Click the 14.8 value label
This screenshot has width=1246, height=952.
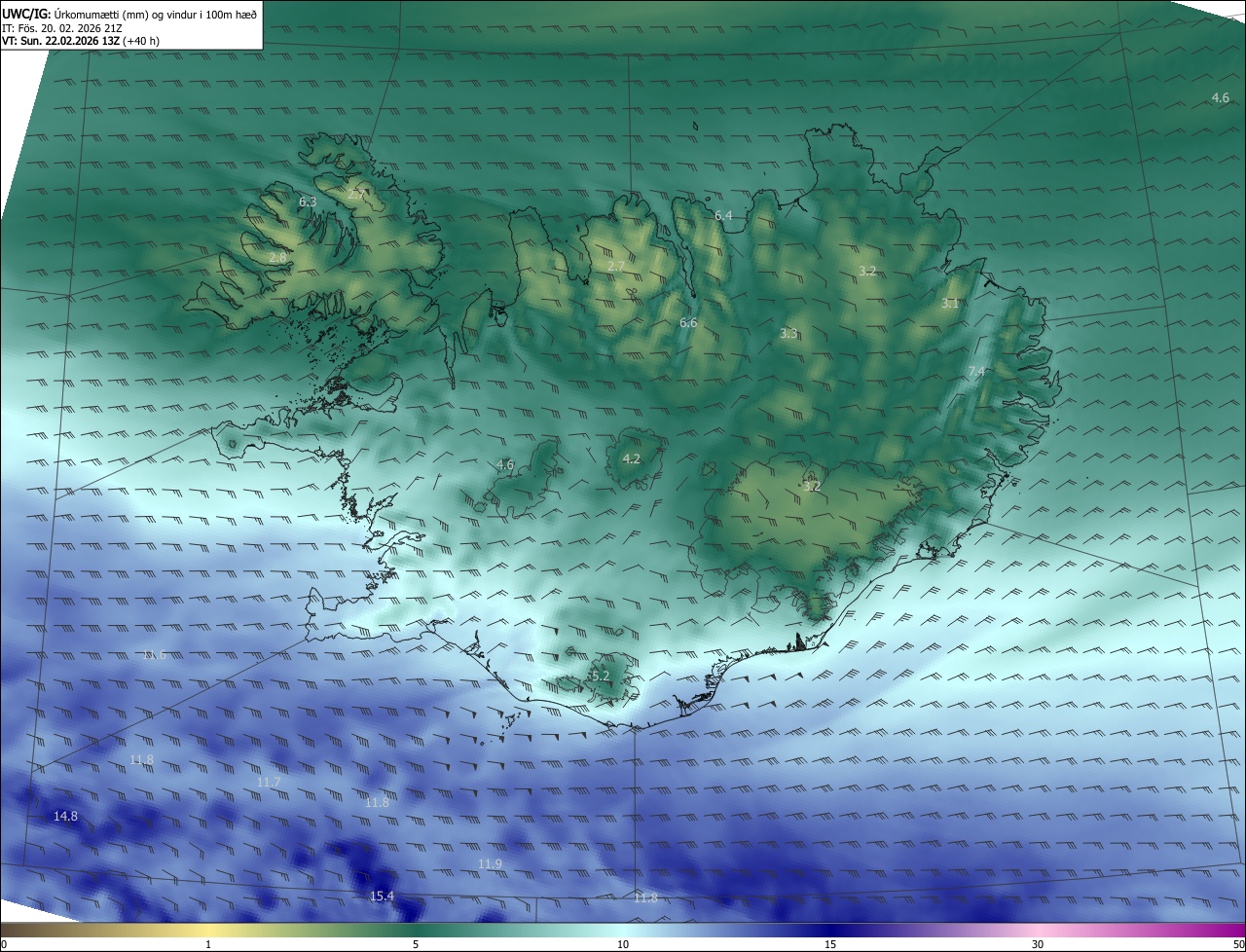[65, 817]
